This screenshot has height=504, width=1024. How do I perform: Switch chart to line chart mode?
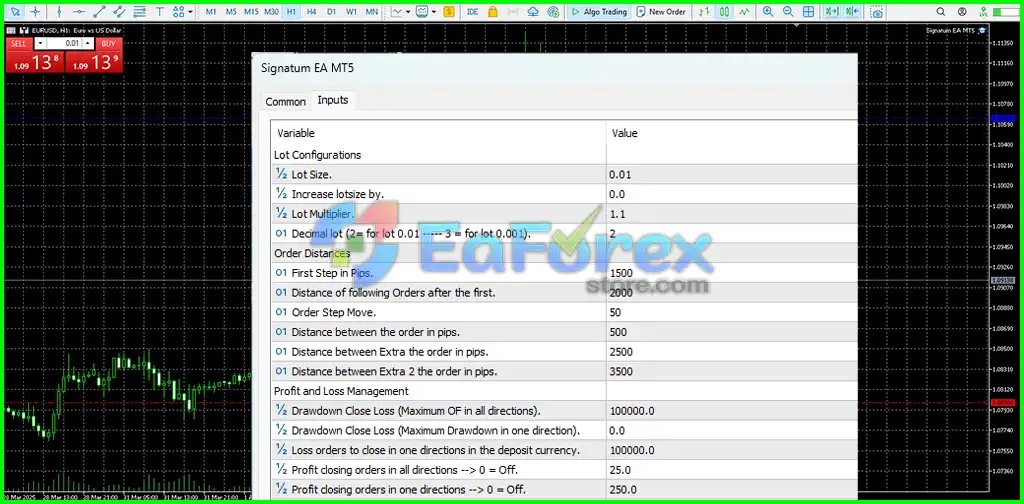click(x=744, y=12)
